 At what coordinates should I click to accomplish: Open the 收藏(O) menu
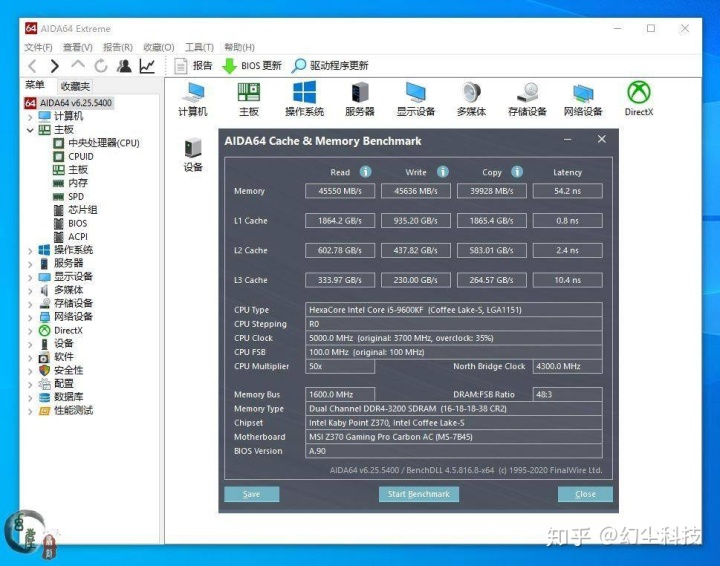point(158,47)
